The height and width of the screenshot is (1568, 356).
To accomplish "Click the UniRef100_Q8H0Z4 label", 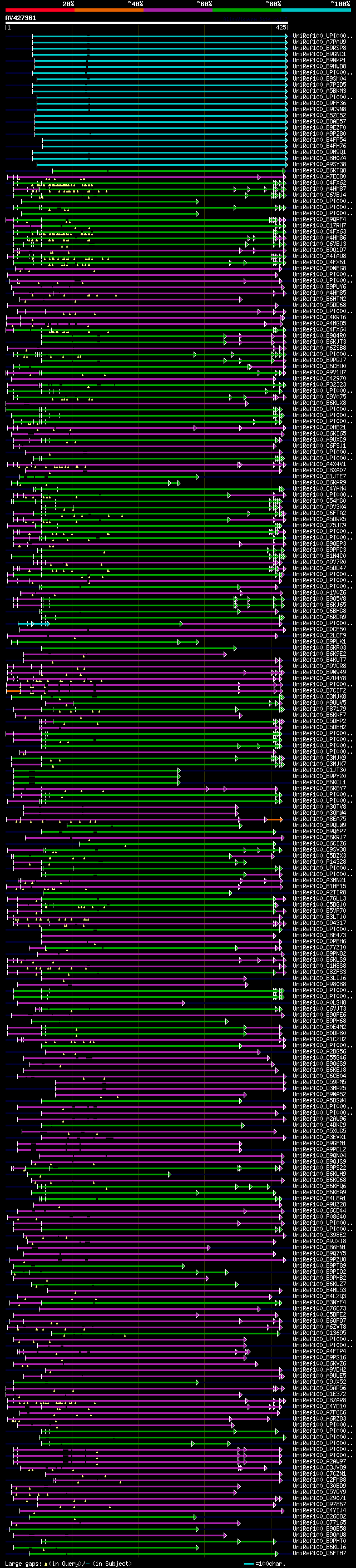I will pos(319,159).
